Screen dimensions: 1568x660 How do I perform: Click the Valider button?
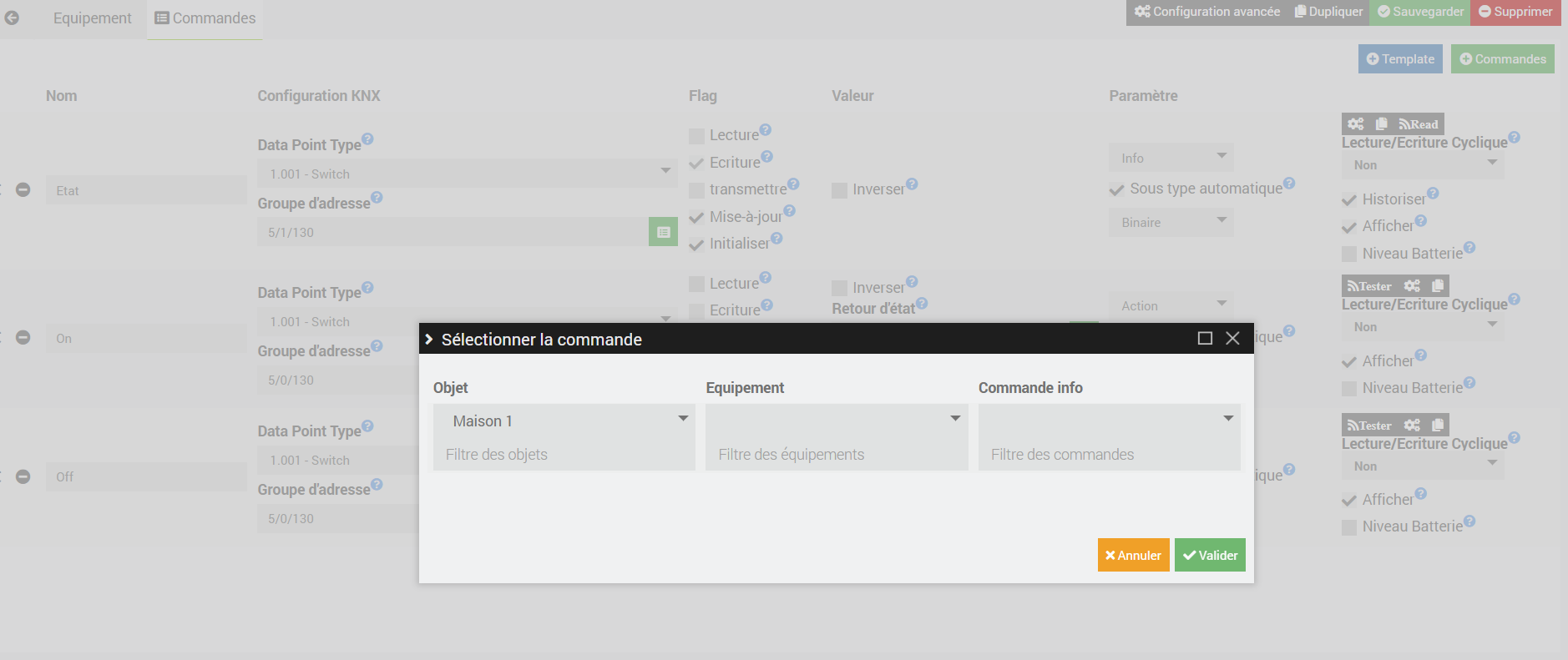point(1210,555)
